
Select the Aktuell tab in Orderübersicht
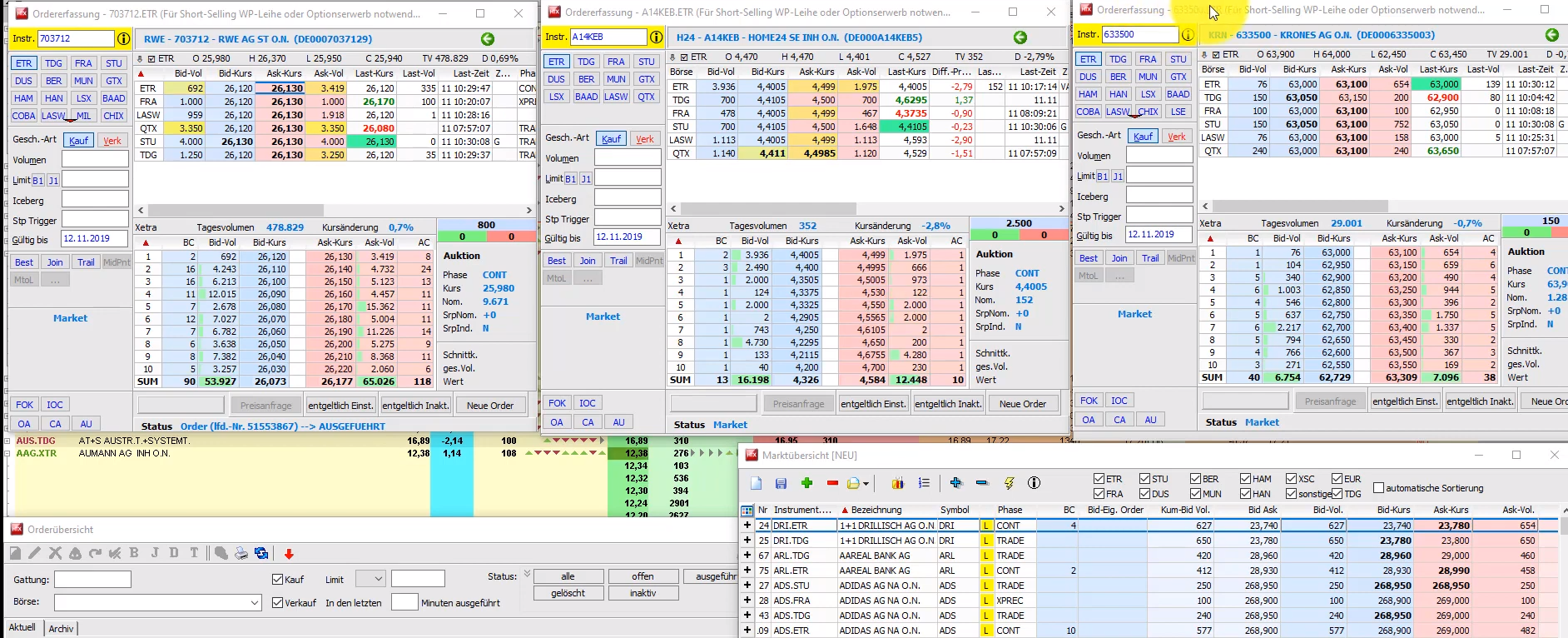coord(22,628)
